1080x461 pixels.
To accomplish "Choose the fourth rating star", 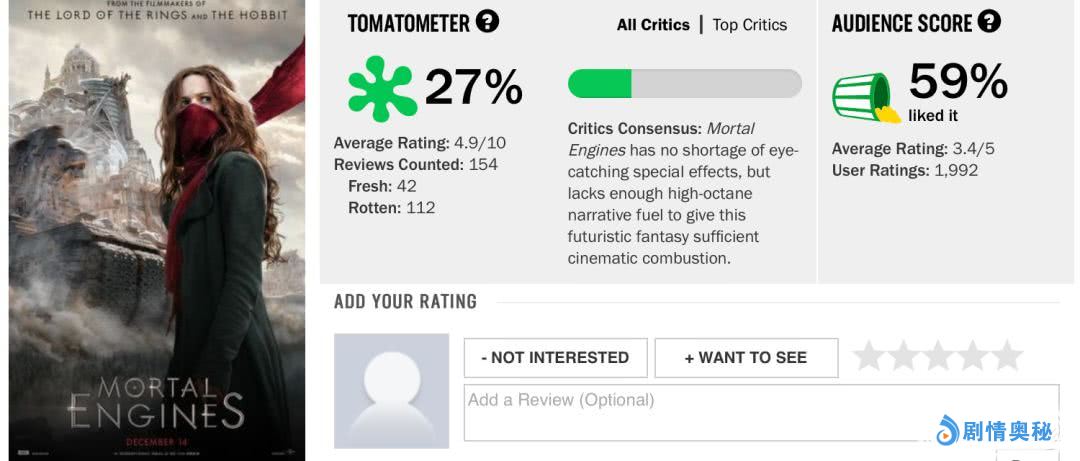I will tap(972, 355).
